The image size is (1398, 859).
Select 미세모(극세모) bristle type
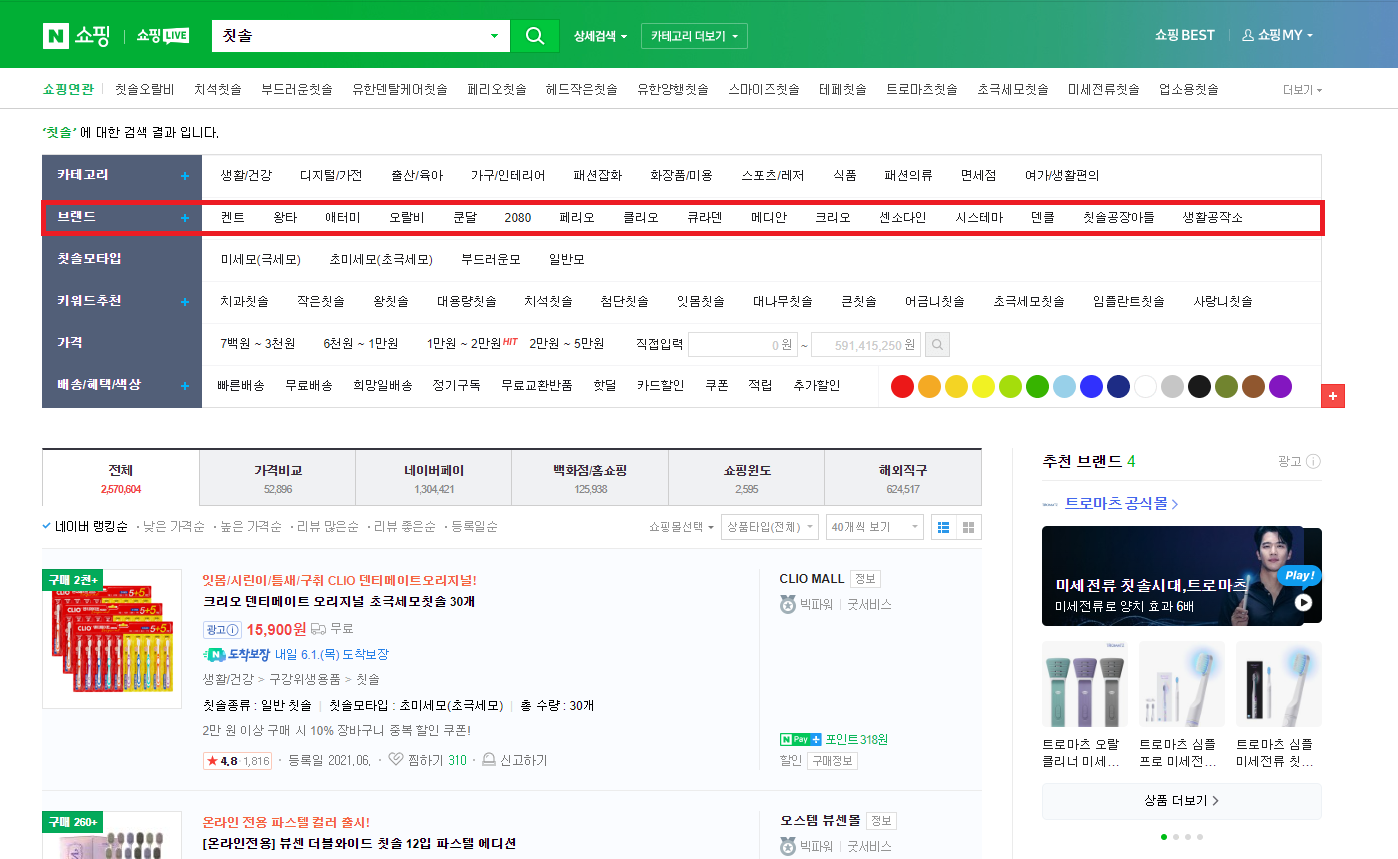click(261, 260)
